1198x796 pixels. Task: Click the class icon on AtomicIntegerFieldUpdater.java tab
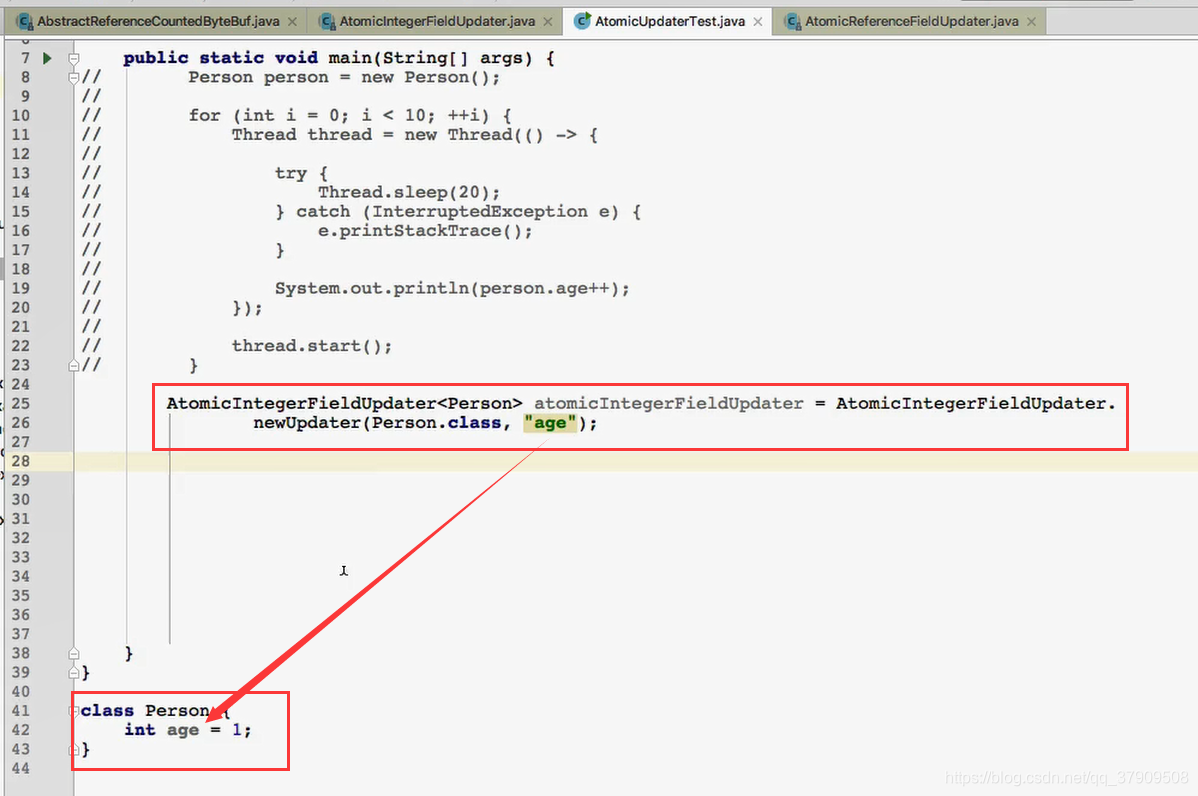pos(326,18)
